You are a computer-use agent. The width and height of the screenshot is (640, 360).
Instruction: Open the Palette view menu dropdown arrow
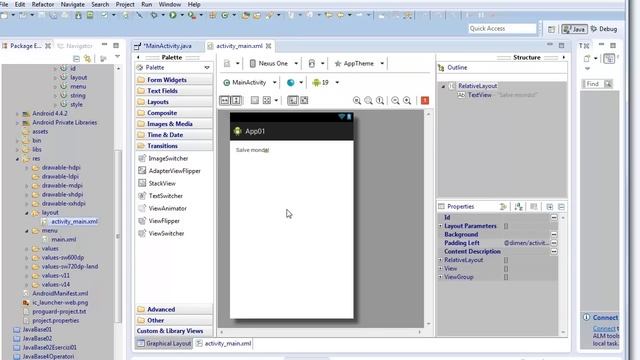tap(207, 68)
